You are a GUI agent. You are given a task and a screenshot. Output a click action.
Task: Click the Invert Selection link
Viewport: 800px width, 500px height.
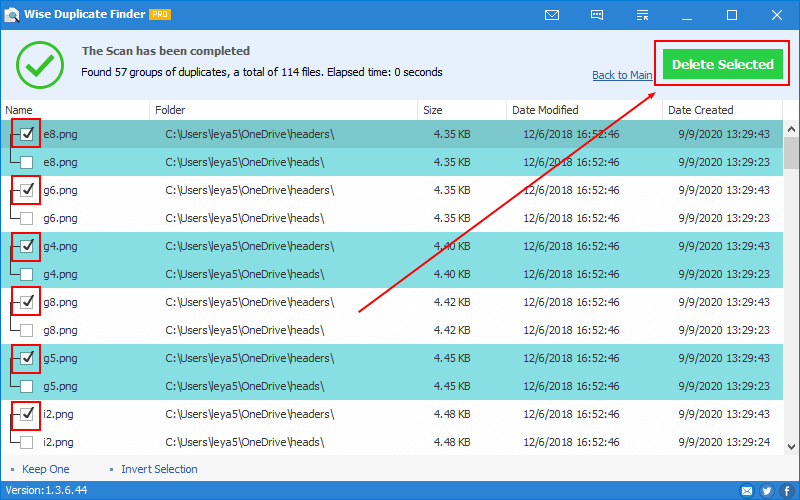[x=159, y=469]
